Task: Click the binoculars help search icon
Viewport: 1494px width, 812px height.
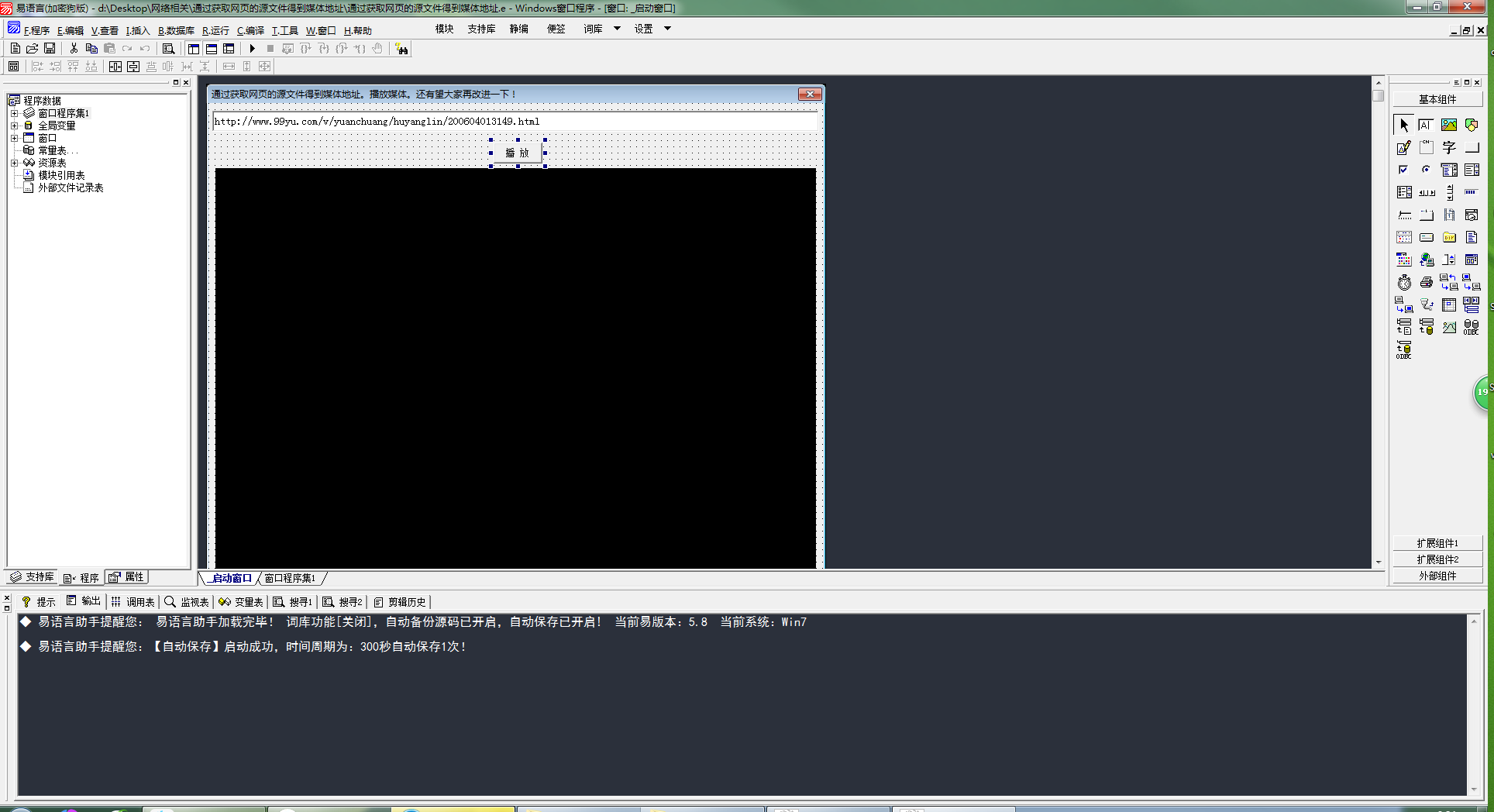Action: point(401,49)
